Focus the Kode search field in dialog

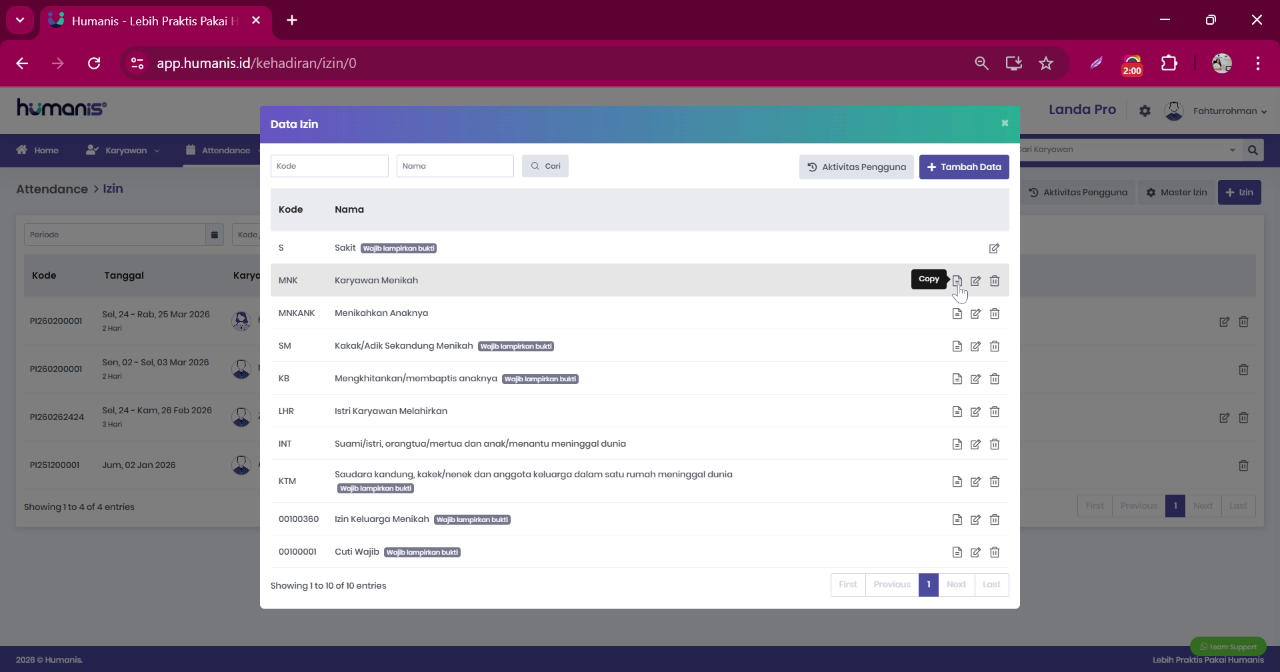tap(329, 166)
